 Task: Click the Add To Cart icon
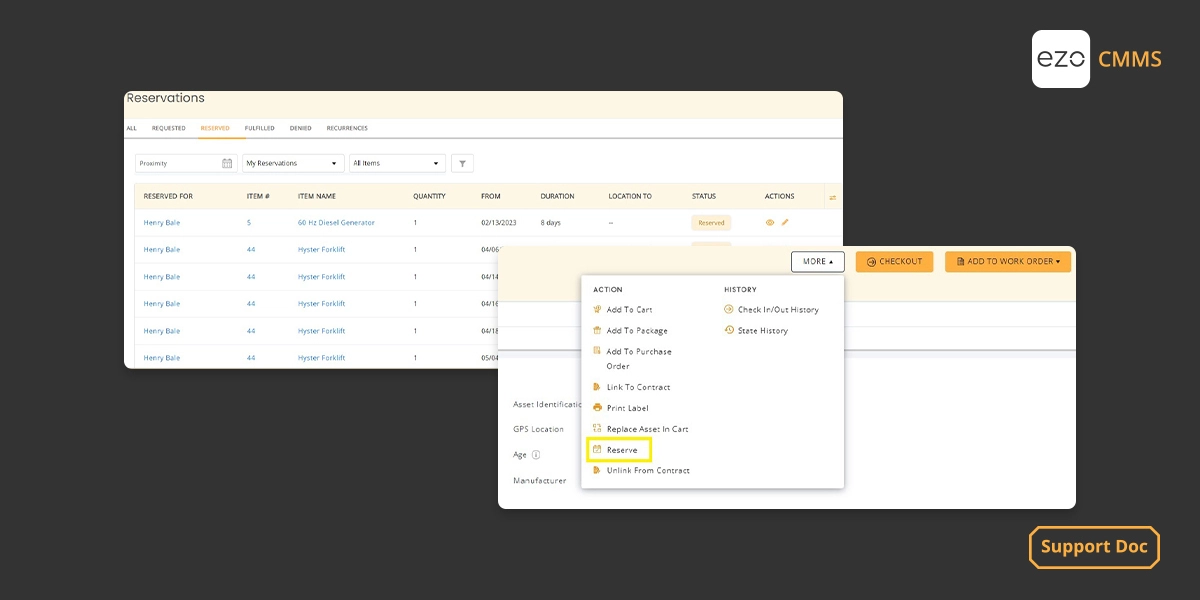coord(597,309)
